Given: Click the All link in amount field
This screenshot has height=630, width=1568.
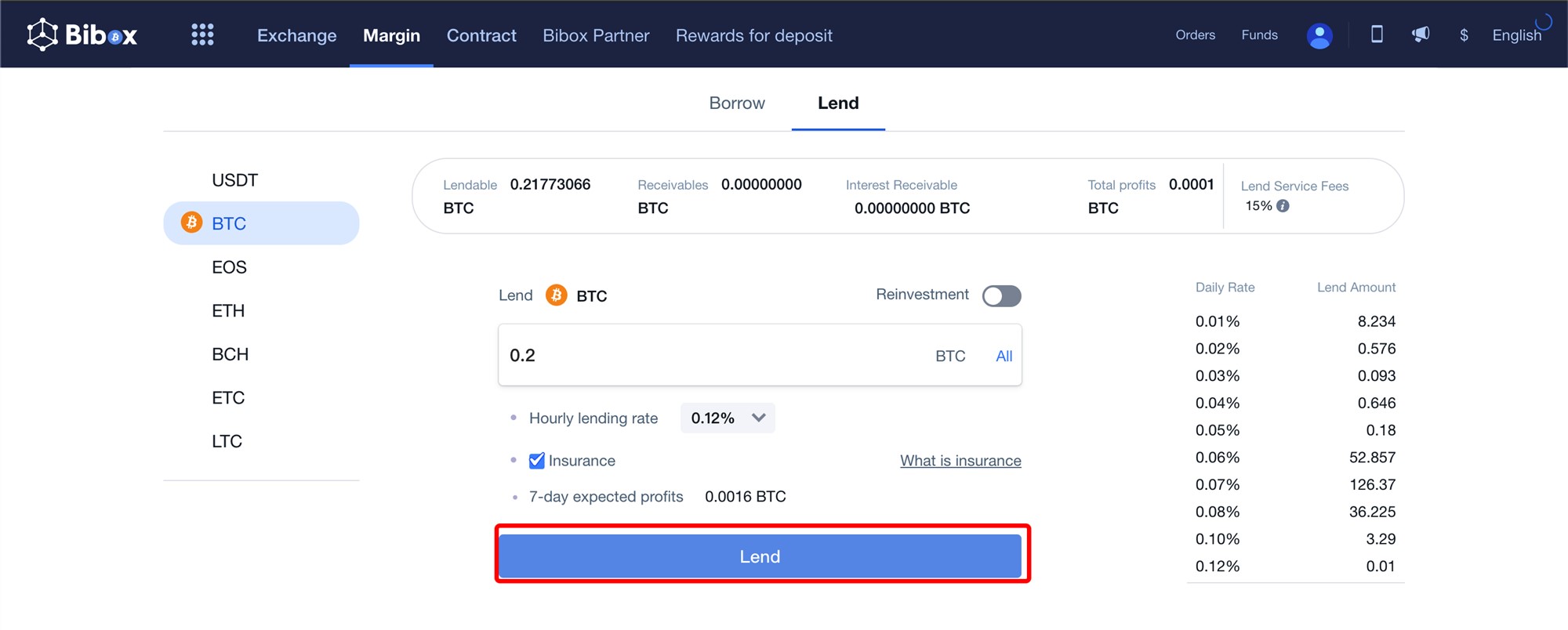Looking at the screenshot, I should [1004, 356].
